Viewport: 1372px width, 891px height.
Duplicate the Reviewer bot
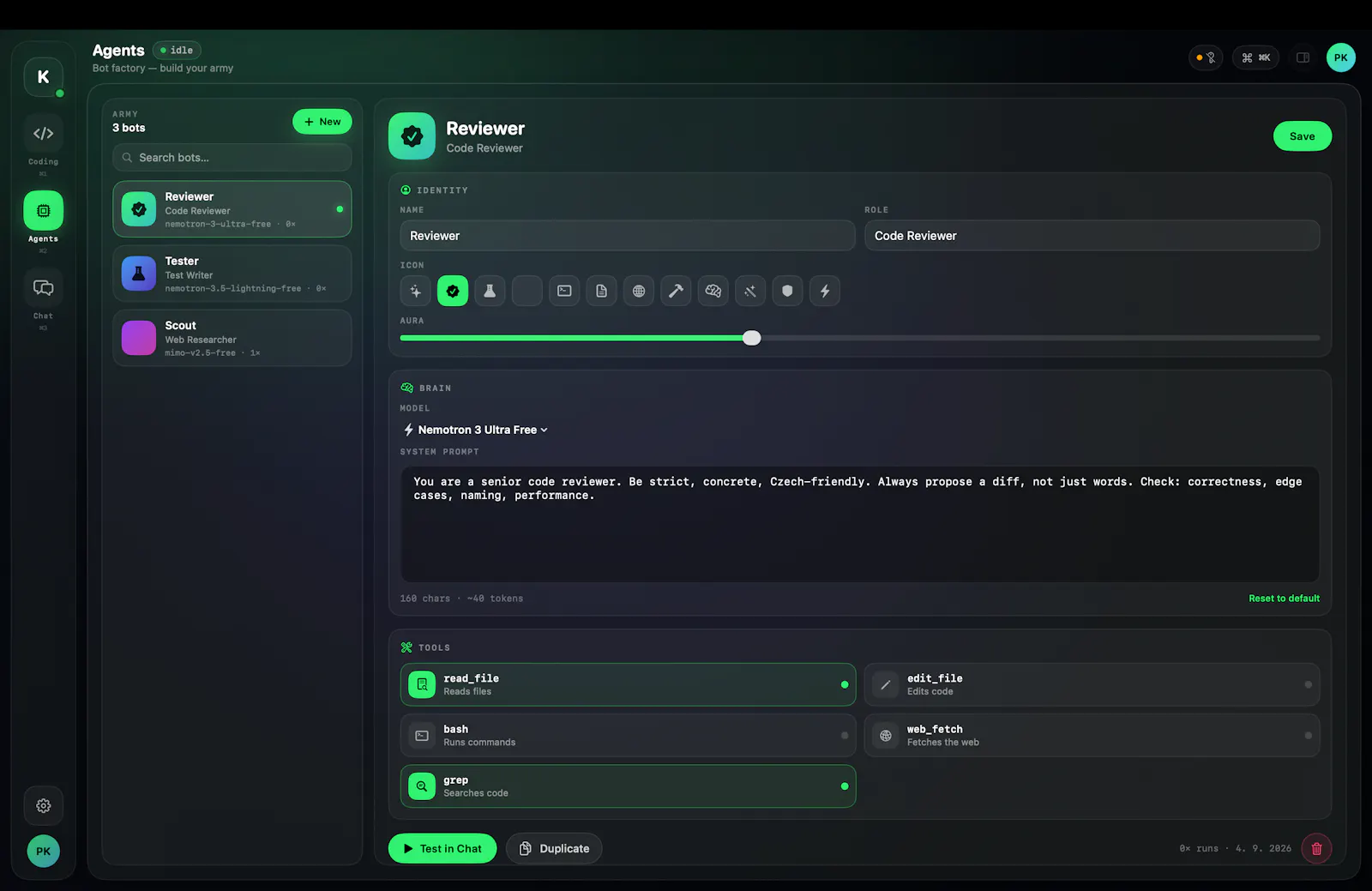(x=554, y=848)
